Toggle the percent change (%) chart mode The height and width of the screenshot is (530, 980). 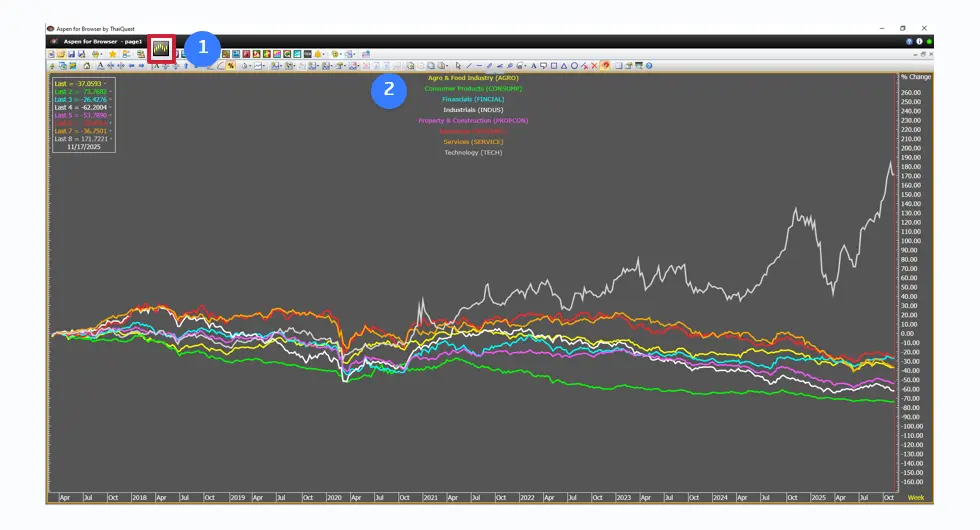pos(231,66)
